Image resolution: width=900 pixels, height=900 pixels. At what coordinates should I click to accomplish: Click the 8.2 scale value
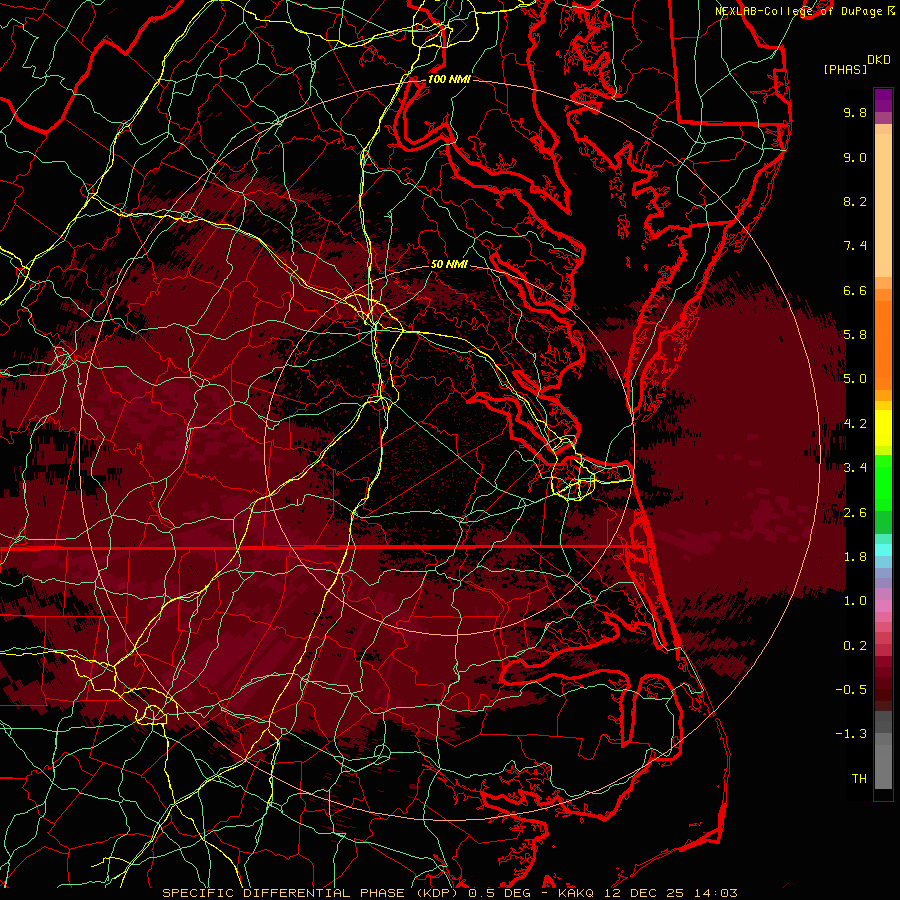pos(855,201)
